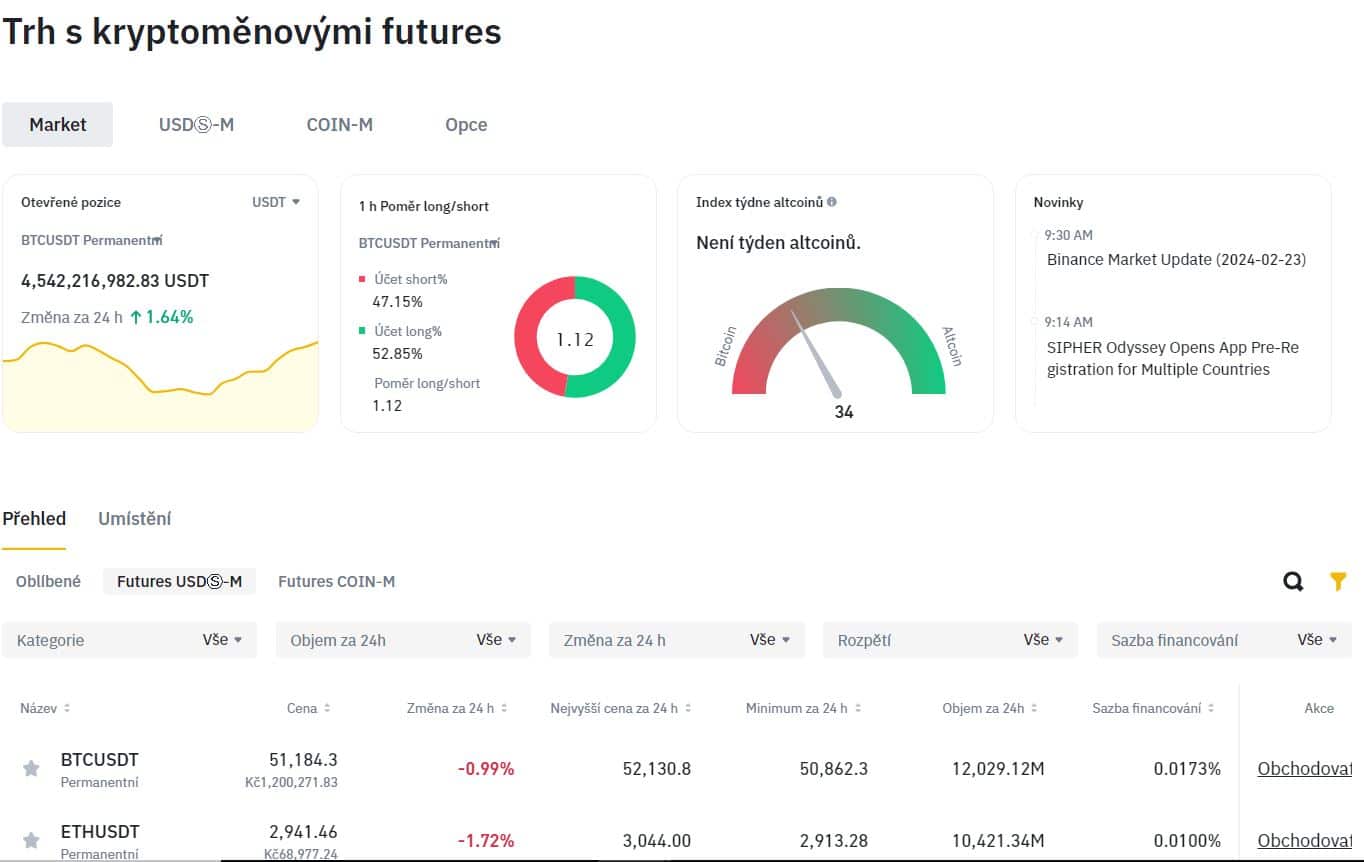Click Obchodovat link for BTCUSDT
Viewport: 1364px width, 862px height.
[1305, 769]
